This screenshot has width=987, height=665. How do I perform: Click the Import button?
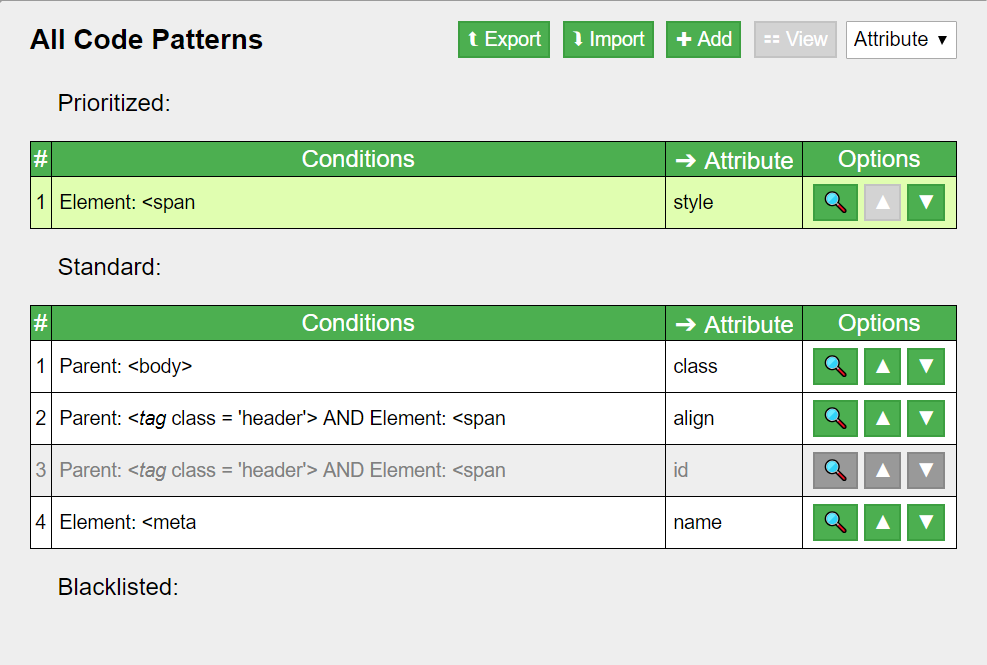[x=608, y=40]
